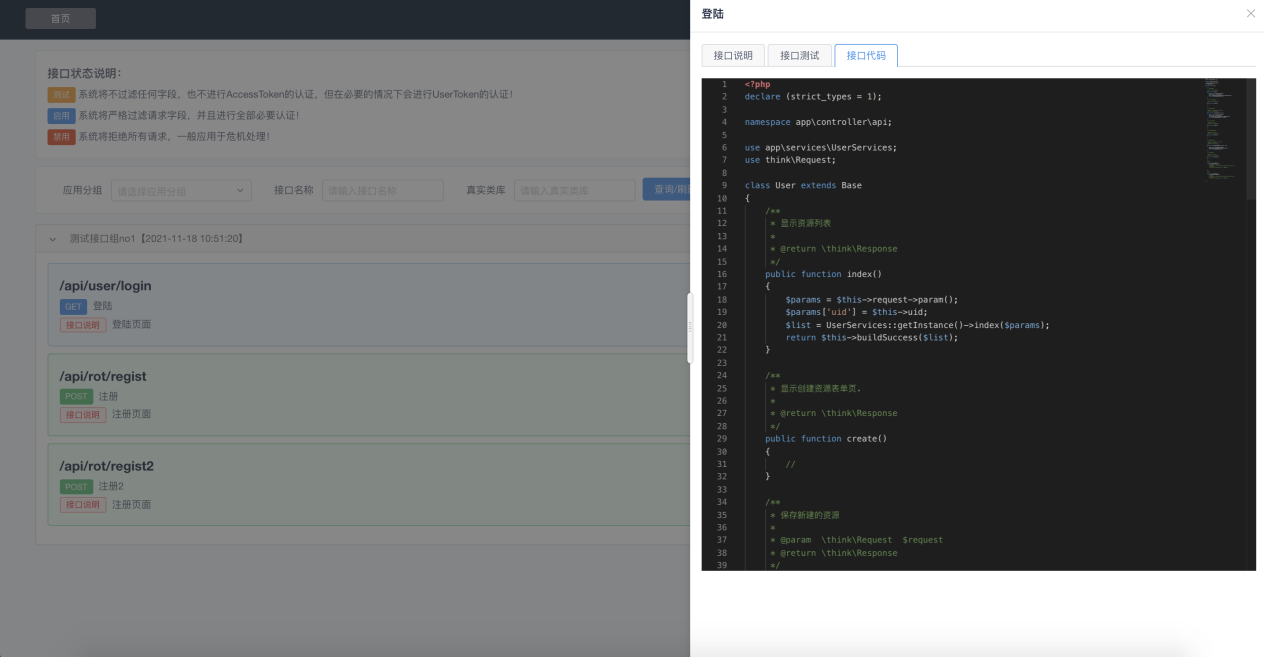The height and width of the screenshot is (657, 1265).
Task: Click code line 'class User extends Base'
Action: click(803, 185)
